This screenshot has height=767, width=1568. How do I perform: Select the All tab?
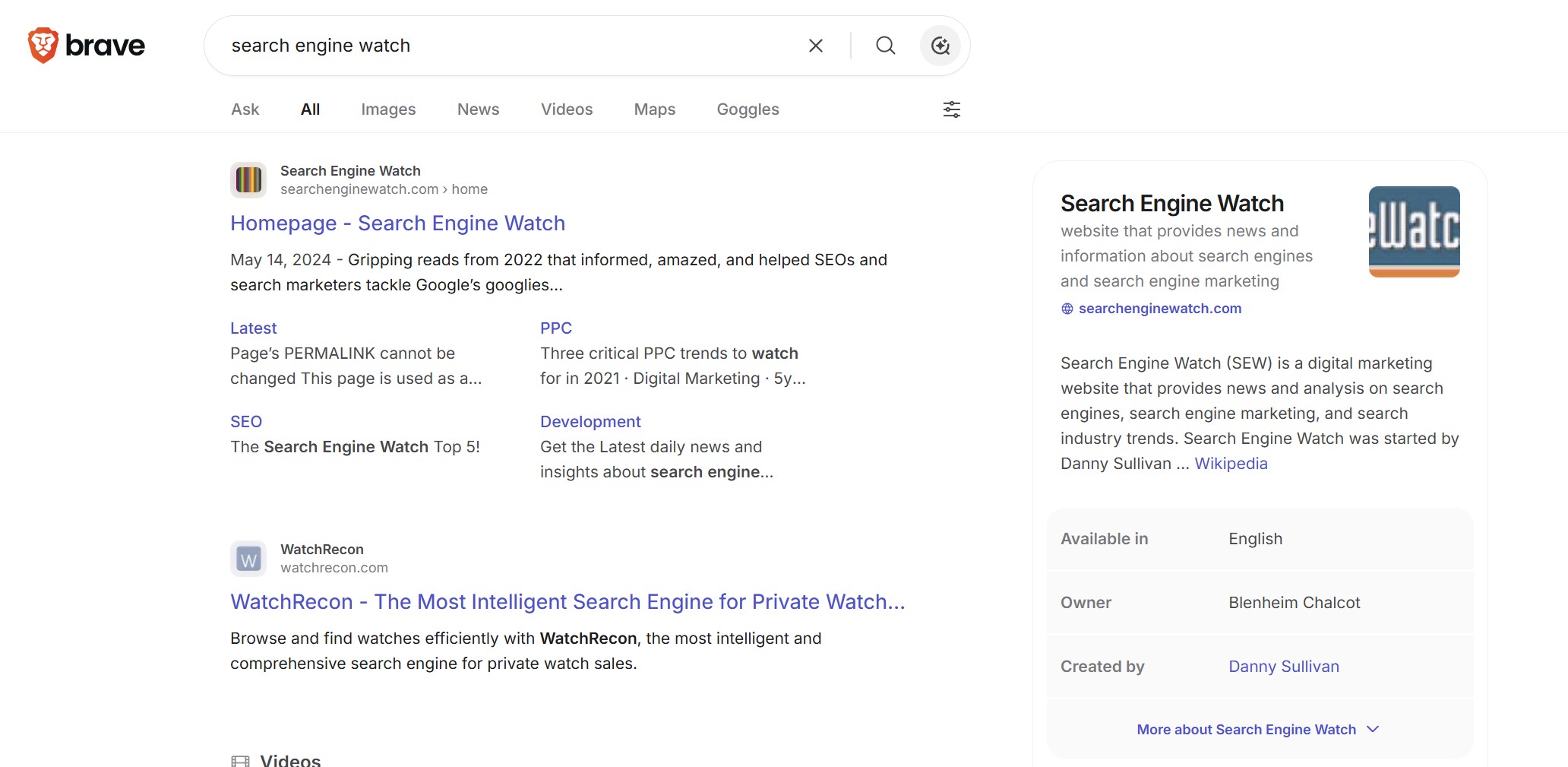pos(310,109)
